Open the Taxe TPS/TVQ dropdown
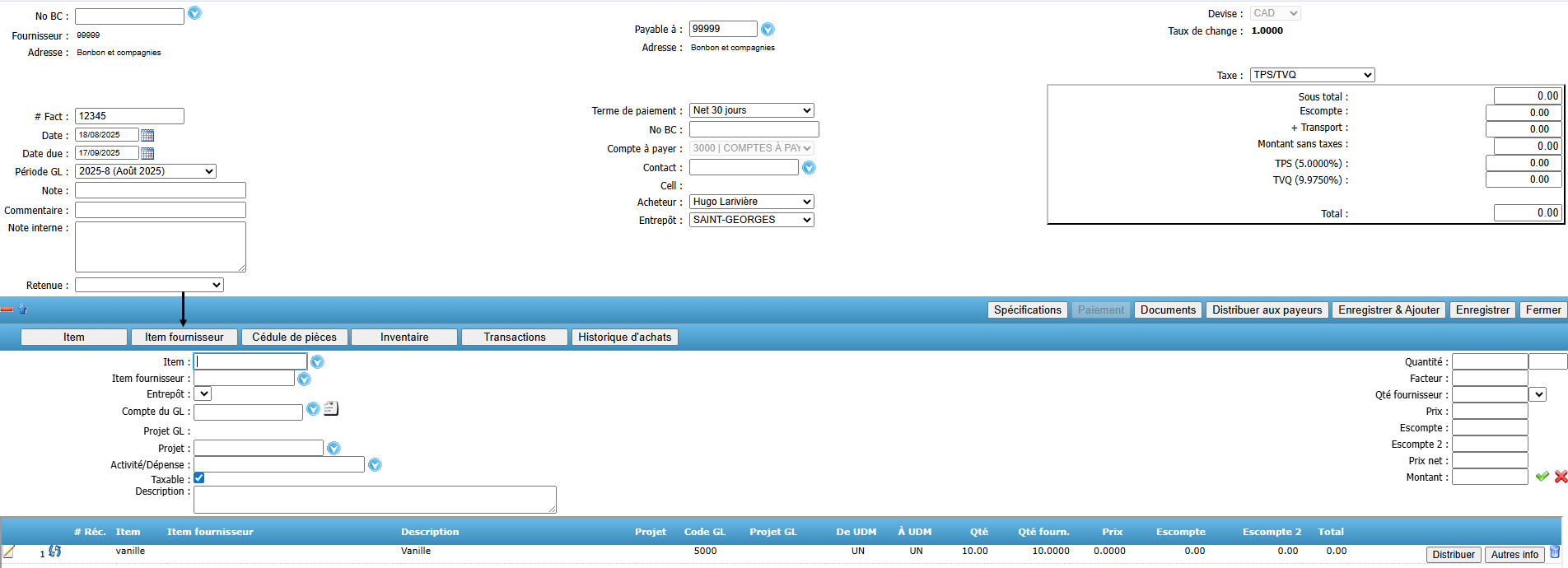 (1312, 75)
